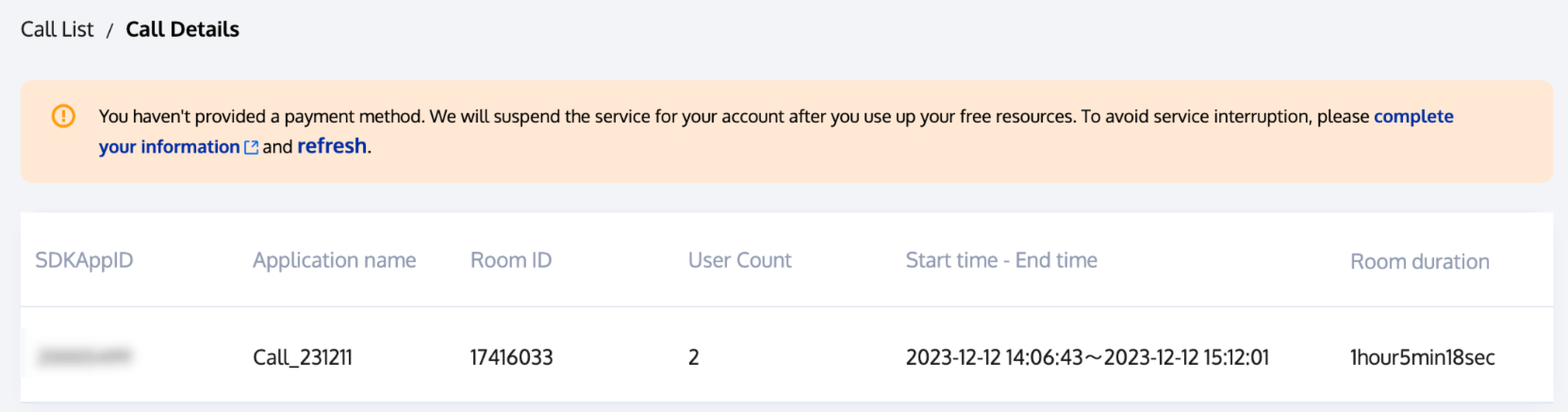Click the Room ID column header
This screenshot has height=412, width=1568.
[511, 260]
